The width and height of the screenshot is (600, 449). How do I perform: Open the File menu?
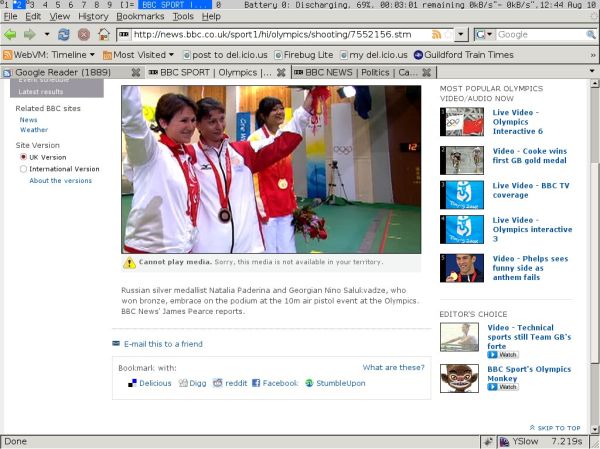(x=10, y=16)
